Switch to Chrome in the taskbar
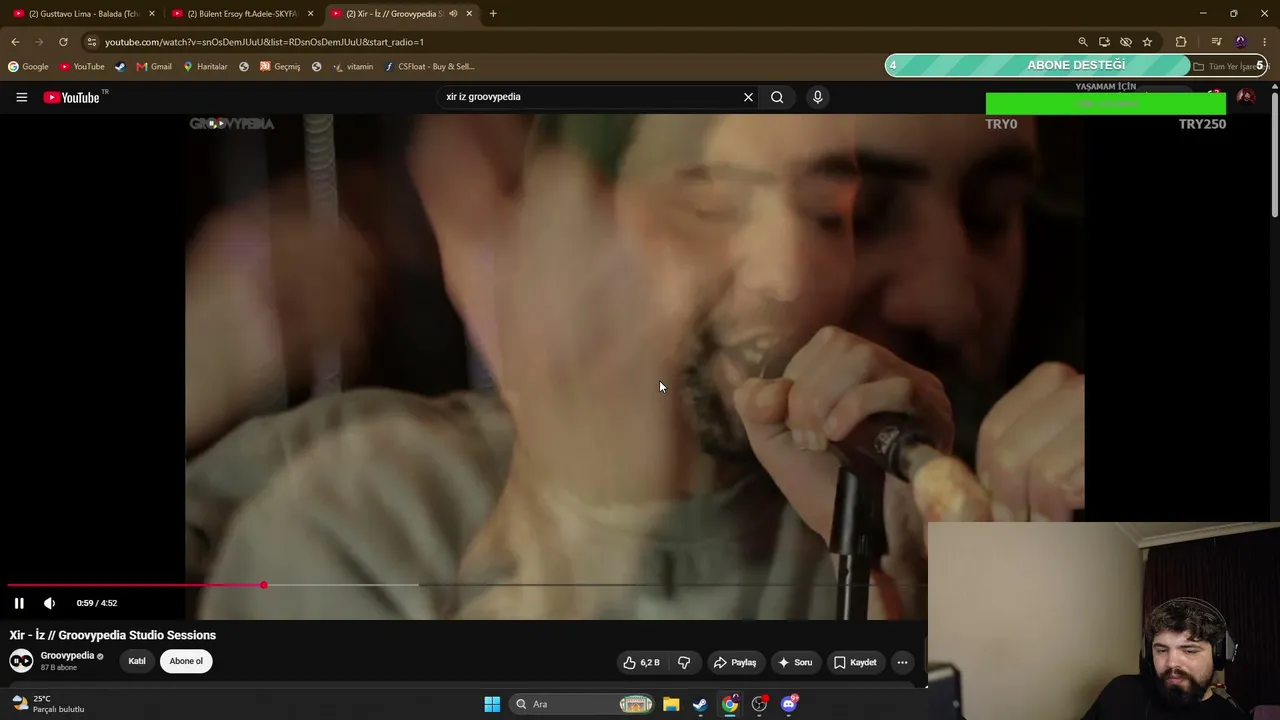This screenshot has width=1280, height=720. [x=730, y=704]
